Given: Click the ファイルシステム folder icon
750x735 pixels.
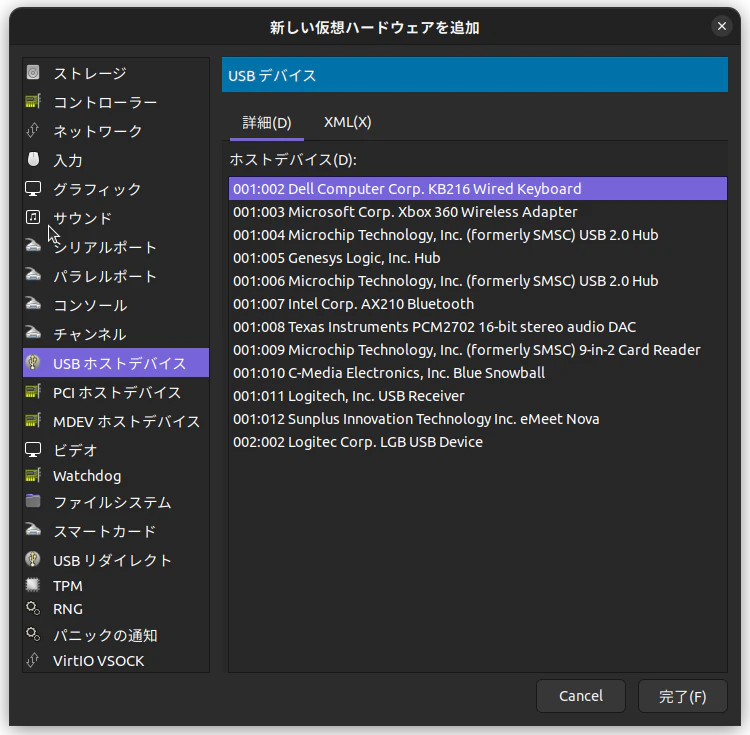Looking at the screenshot, I should [x=33, y=501].
